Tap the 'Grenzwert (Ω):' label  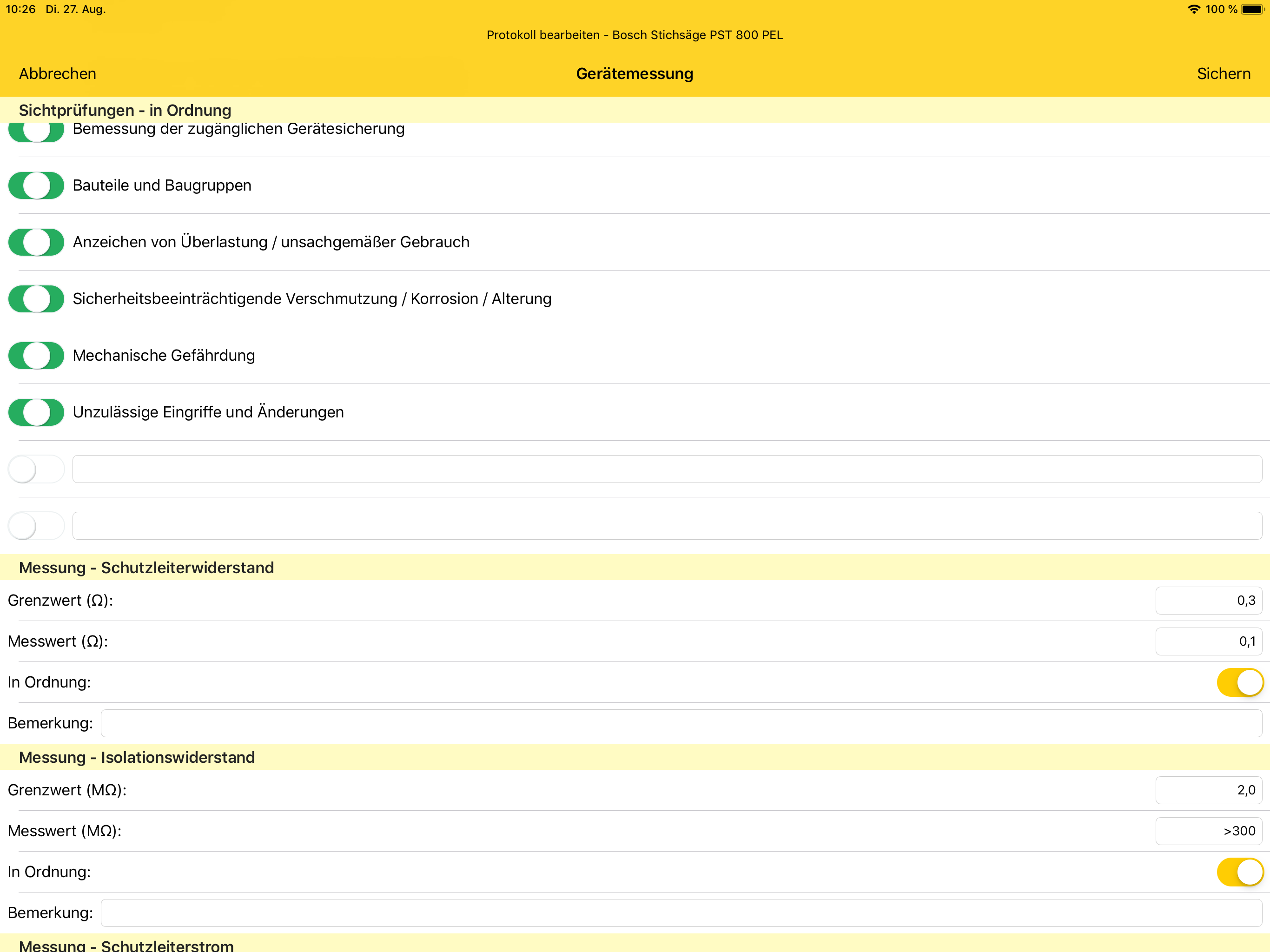point(60,601)
